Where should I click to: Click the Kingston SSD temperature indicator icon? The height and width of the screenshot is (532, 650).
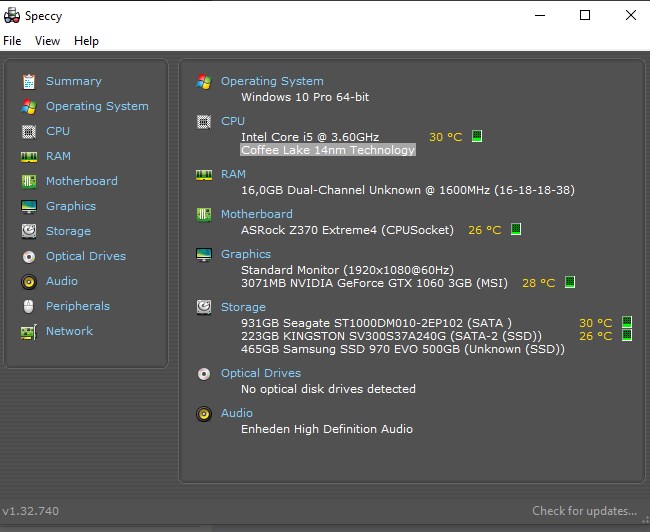click(627, 335)
